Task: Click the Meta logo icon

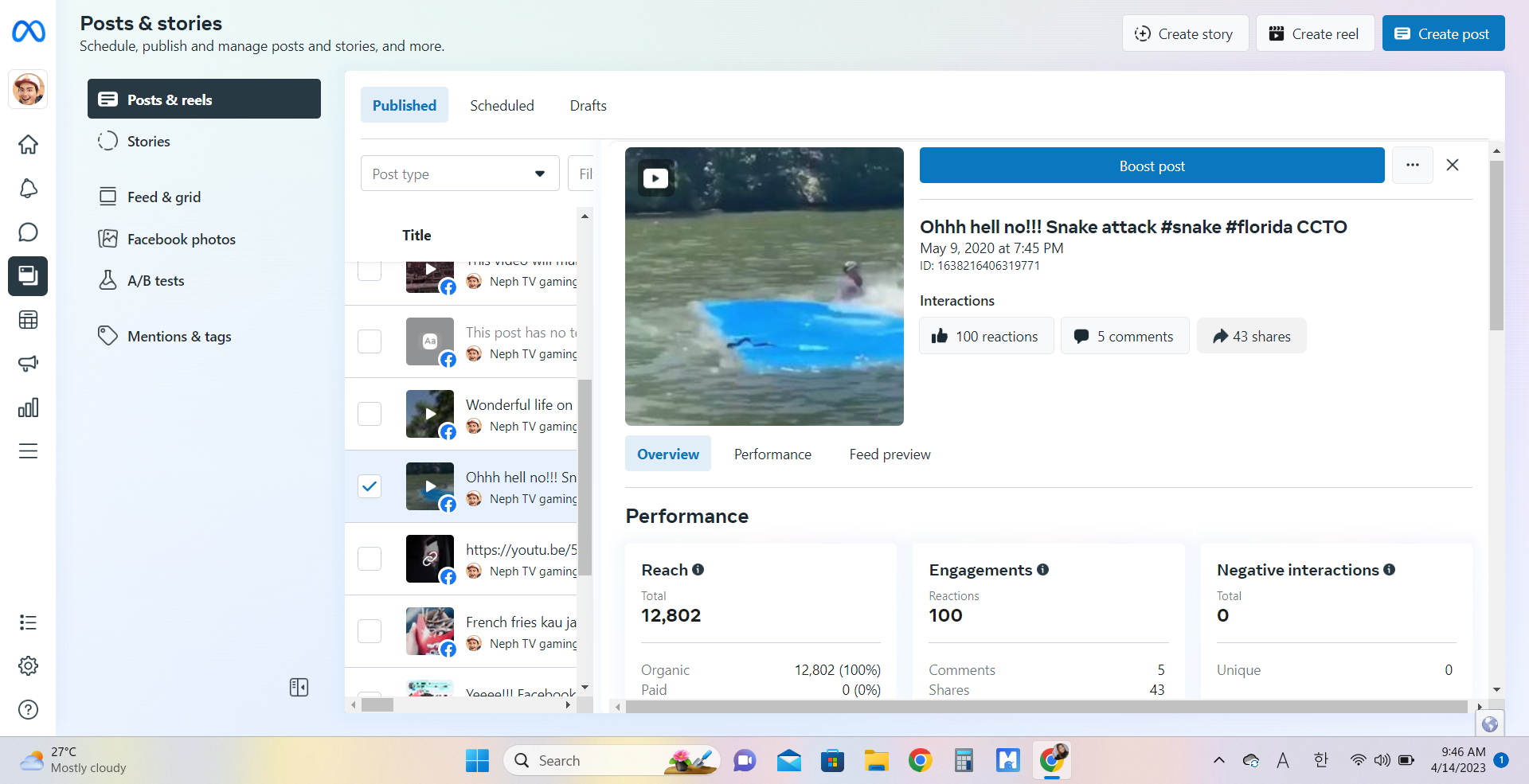Action: (29, 31)
